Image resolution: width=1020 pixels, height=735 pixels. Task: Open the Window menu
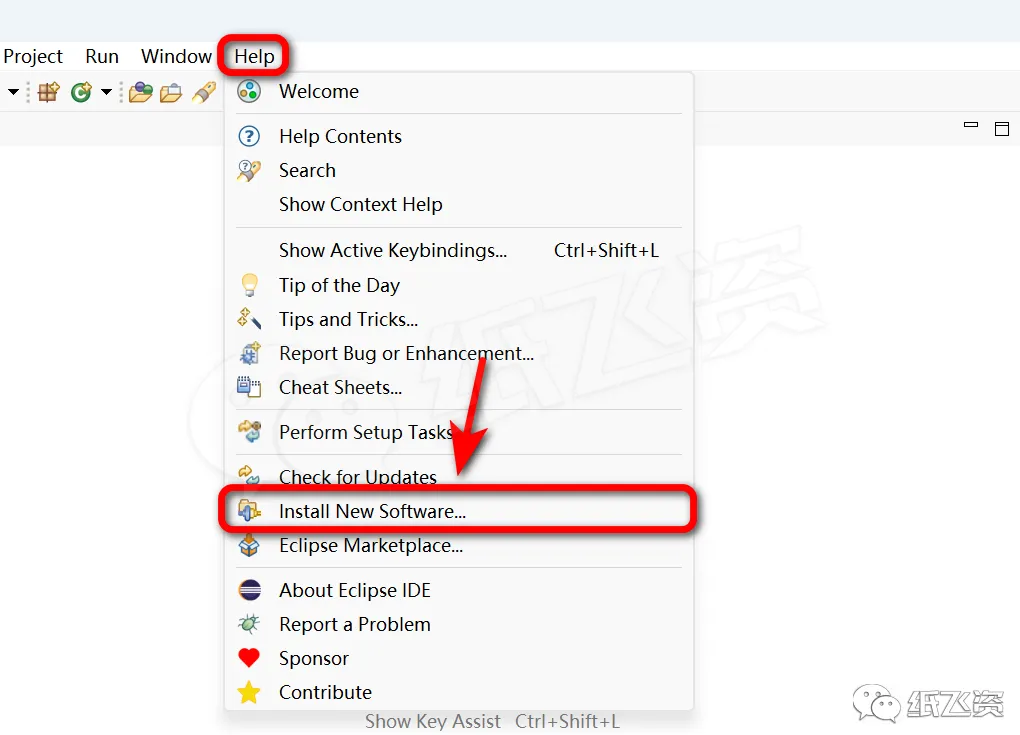pyautogui.click(x=176, y=57)
